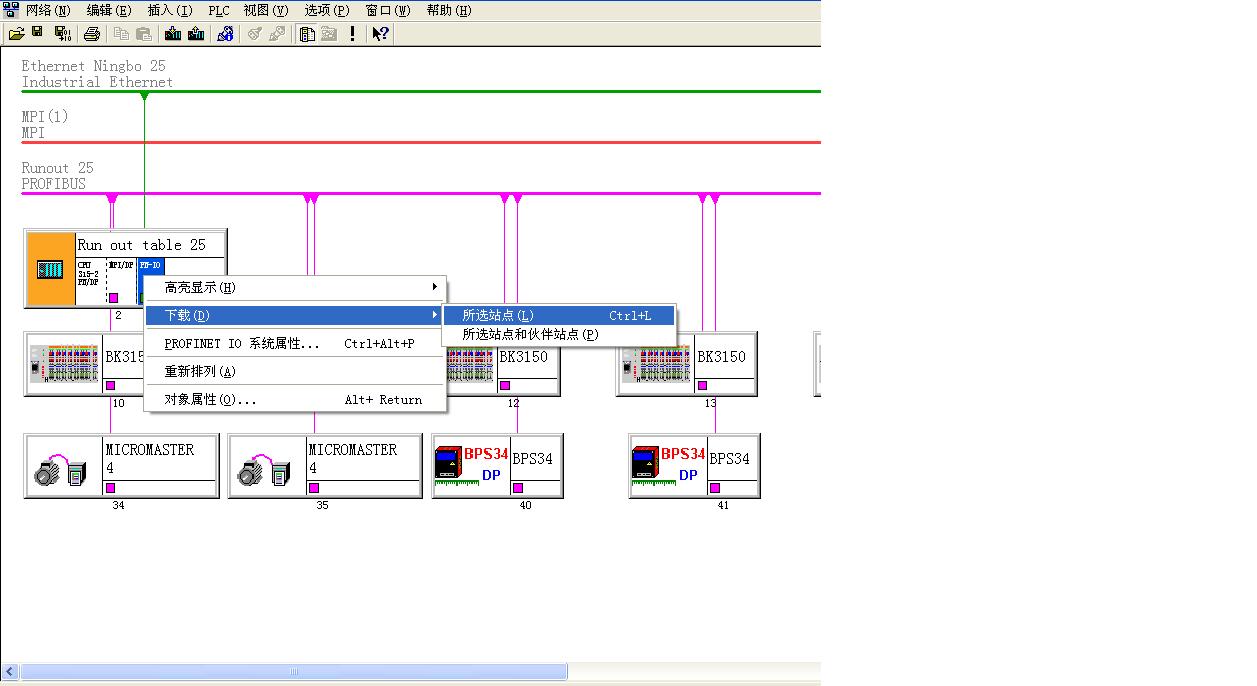Select the BPS34 label at address 40
The height and width of the screenshot is (686, 1257).
click(x=533, y=459)
